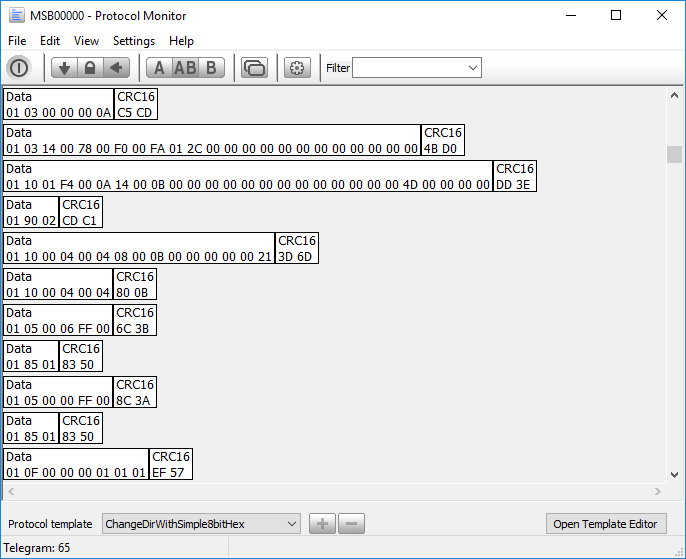Click the vertical scrollbar thumb
The image size is (686, 559).
674,154
